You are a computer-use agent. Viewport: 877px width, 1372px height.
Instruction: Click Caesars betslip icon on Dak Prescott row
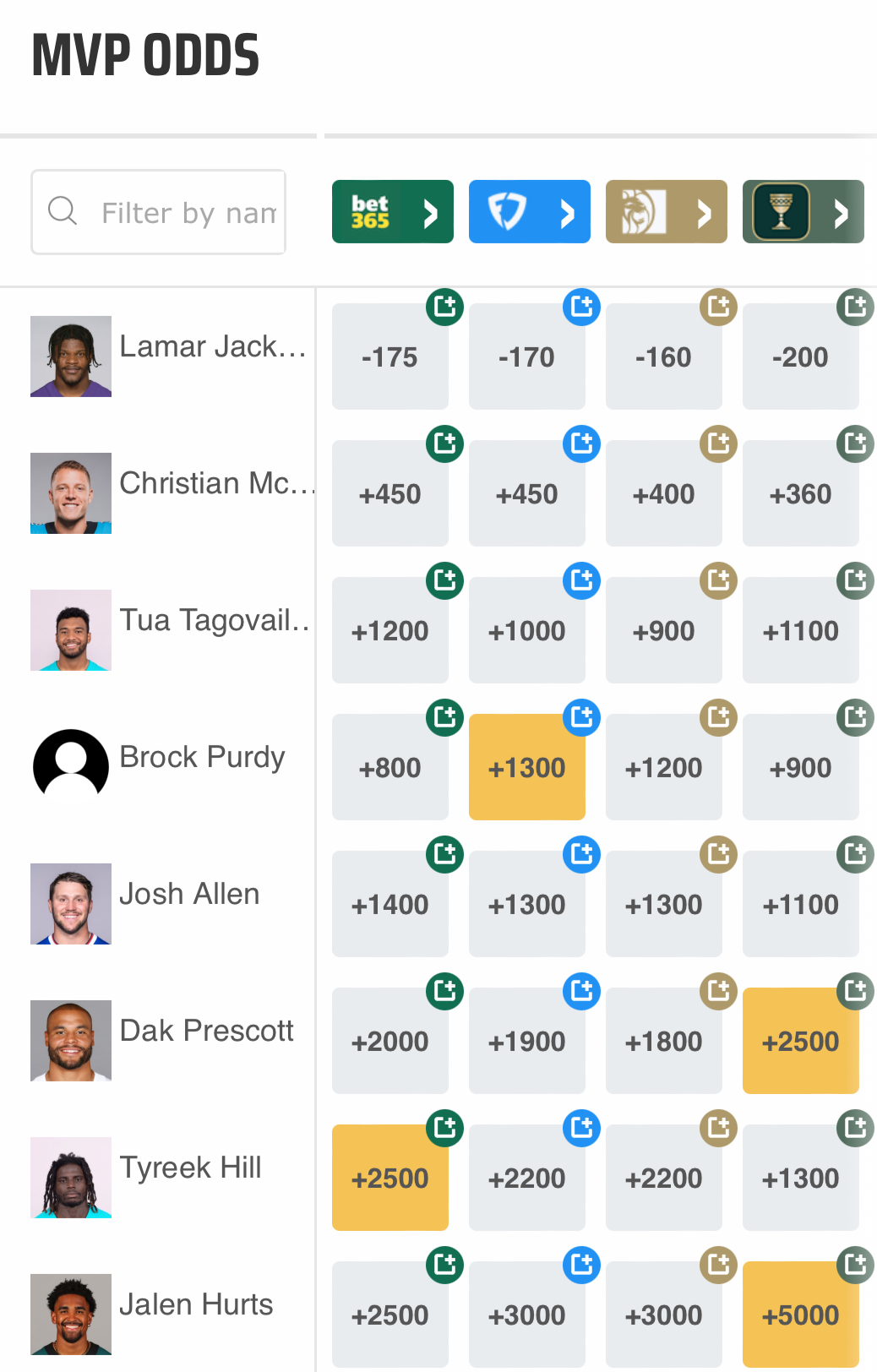(855, 991)
